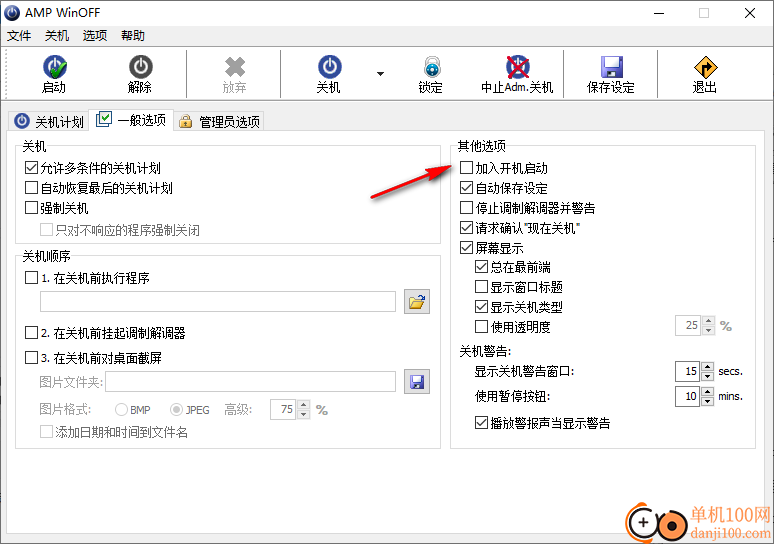This screenshot has width=774, height=544.
Task: Enable the 强制关机 checkbox
Action: click(31, 208)
